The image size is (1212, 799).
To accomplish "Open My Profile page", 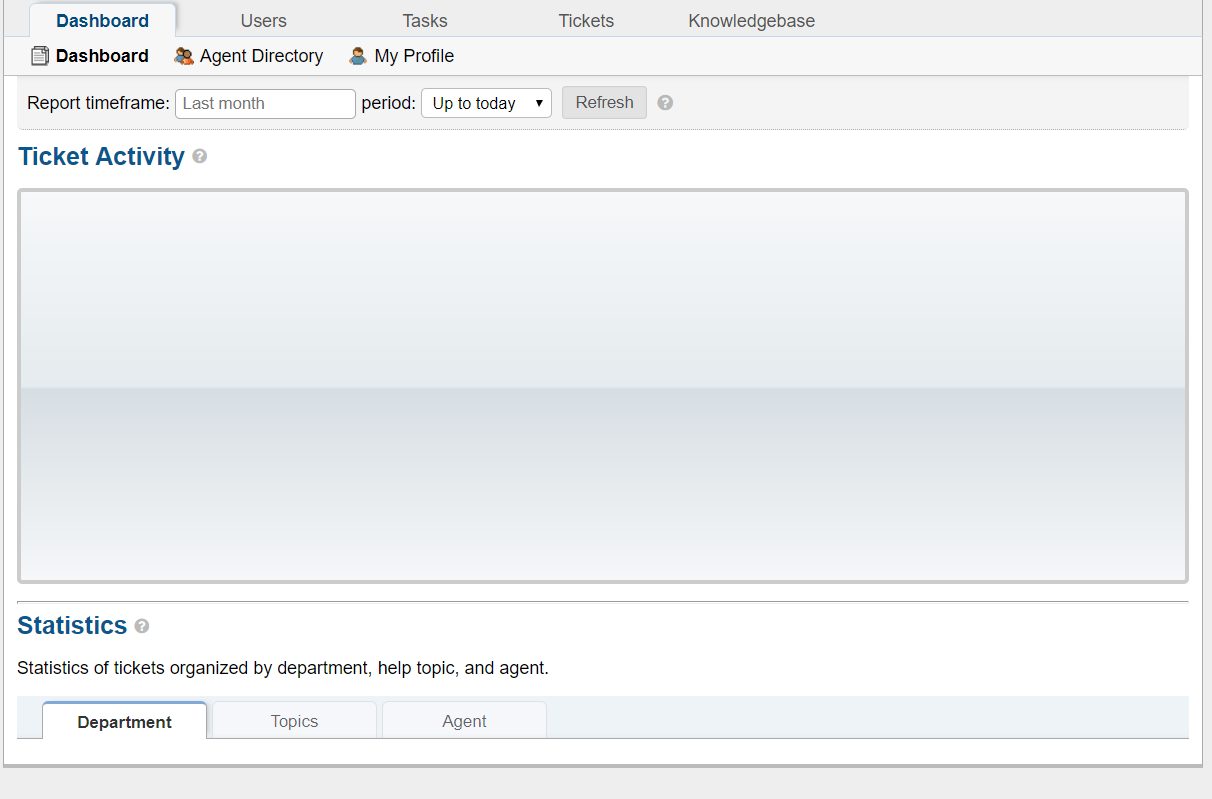I will pyautogui.click(x=414, y=56).
